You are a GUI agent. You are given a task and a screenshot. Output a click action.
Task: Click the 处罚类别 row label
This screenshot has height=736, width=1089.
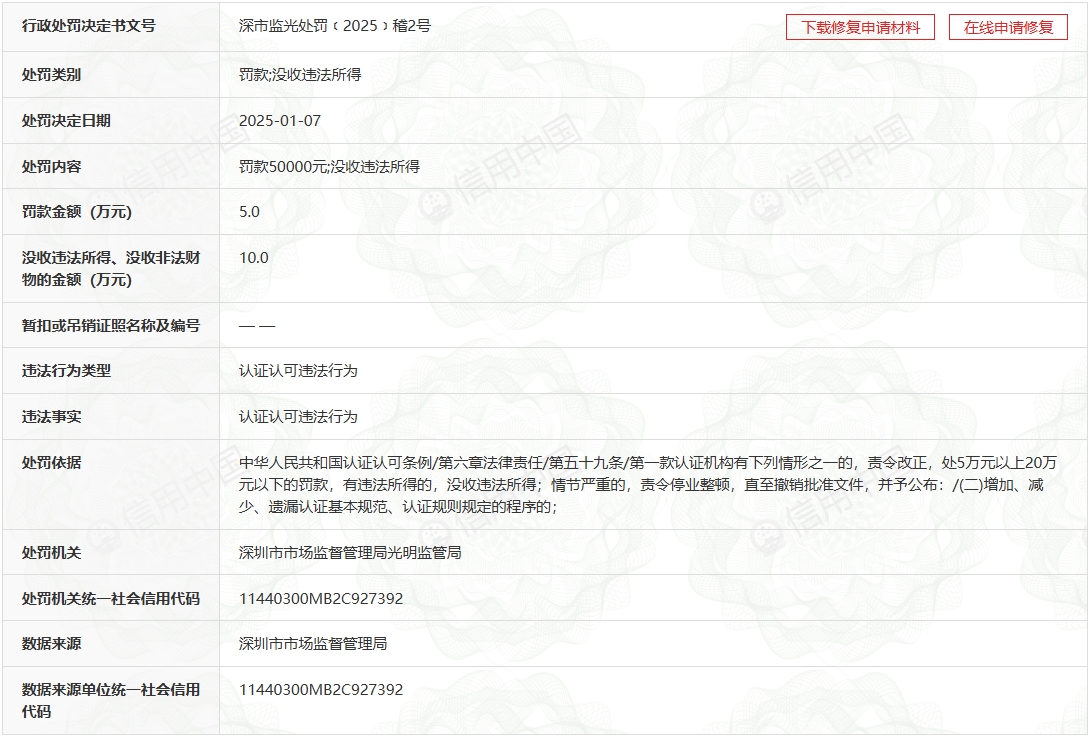52,75
